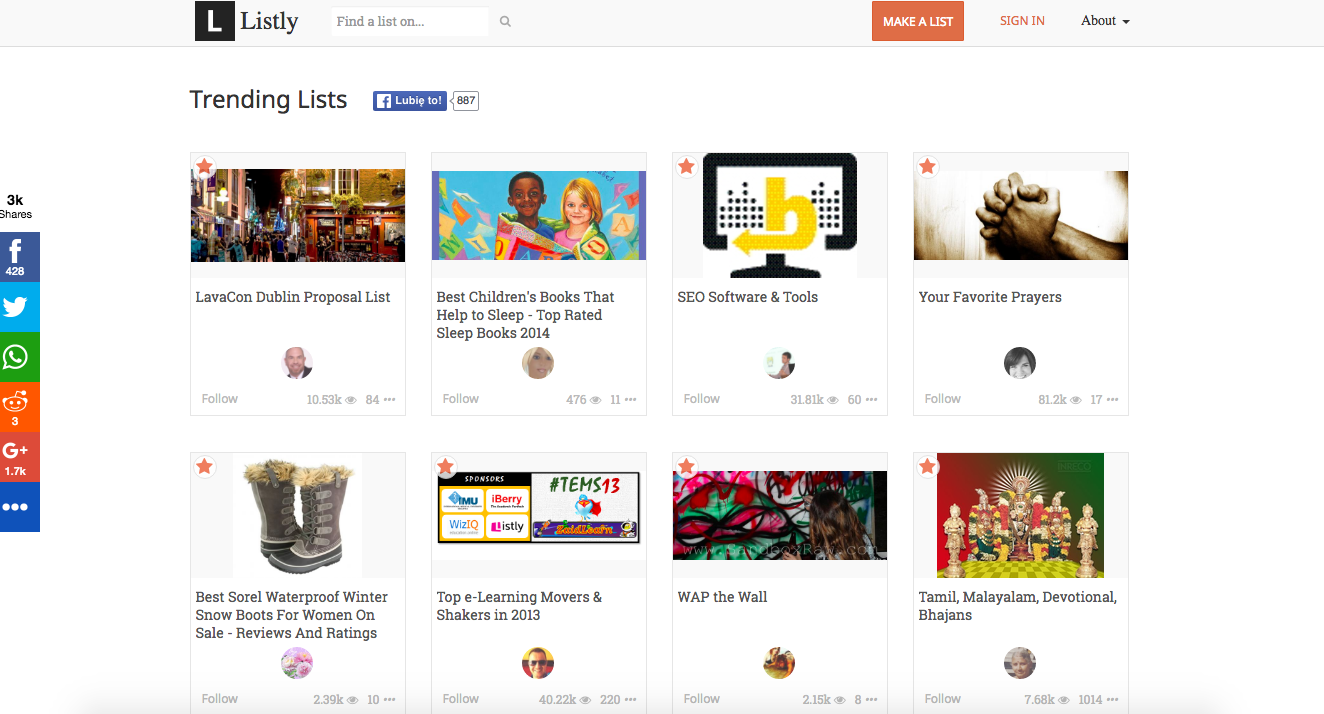Follow the Your Favorite Prayers list

click(942, 399)
